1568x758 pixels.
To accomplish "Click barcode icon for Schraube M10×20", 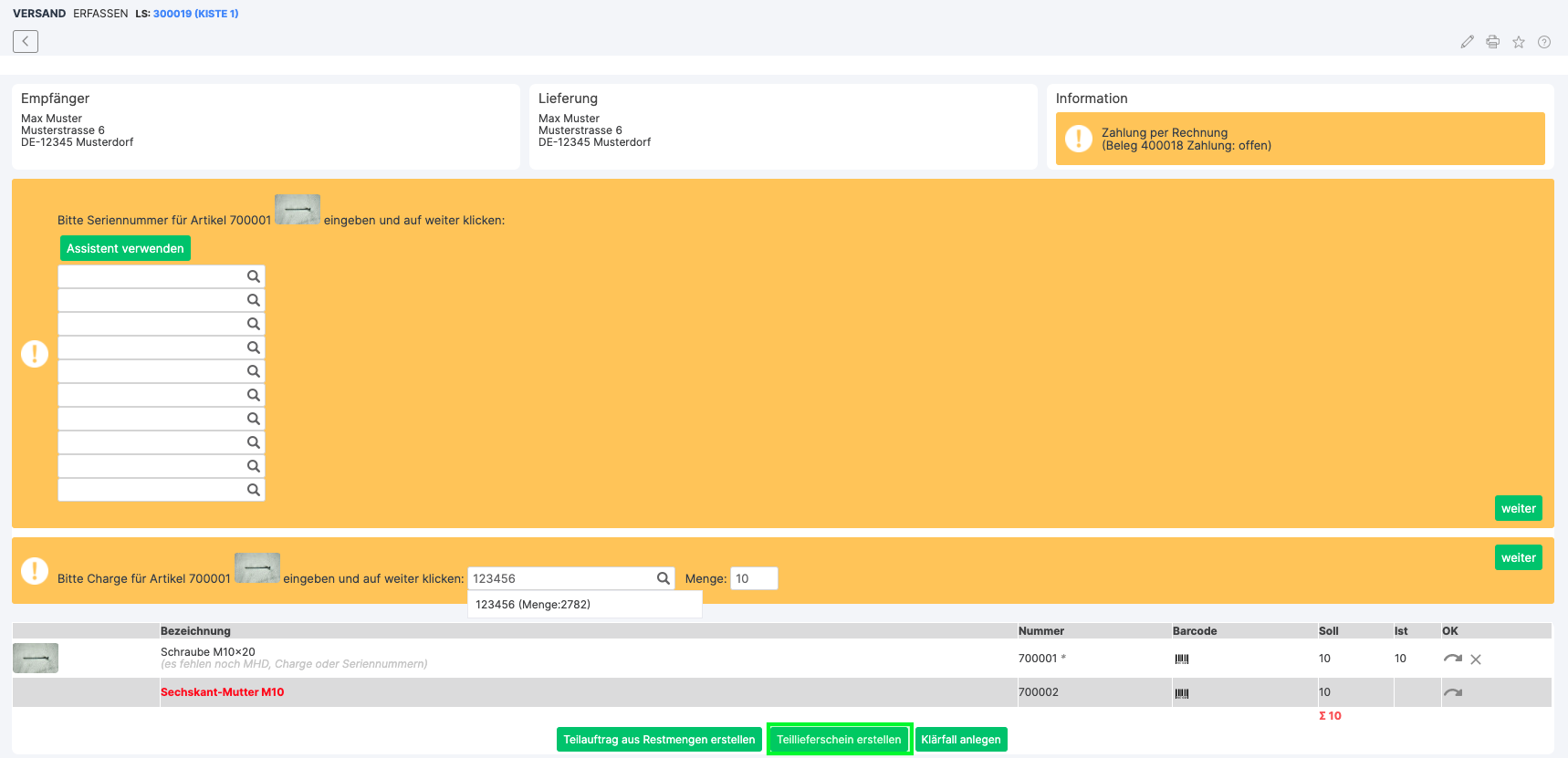I will coord(1182,659).
